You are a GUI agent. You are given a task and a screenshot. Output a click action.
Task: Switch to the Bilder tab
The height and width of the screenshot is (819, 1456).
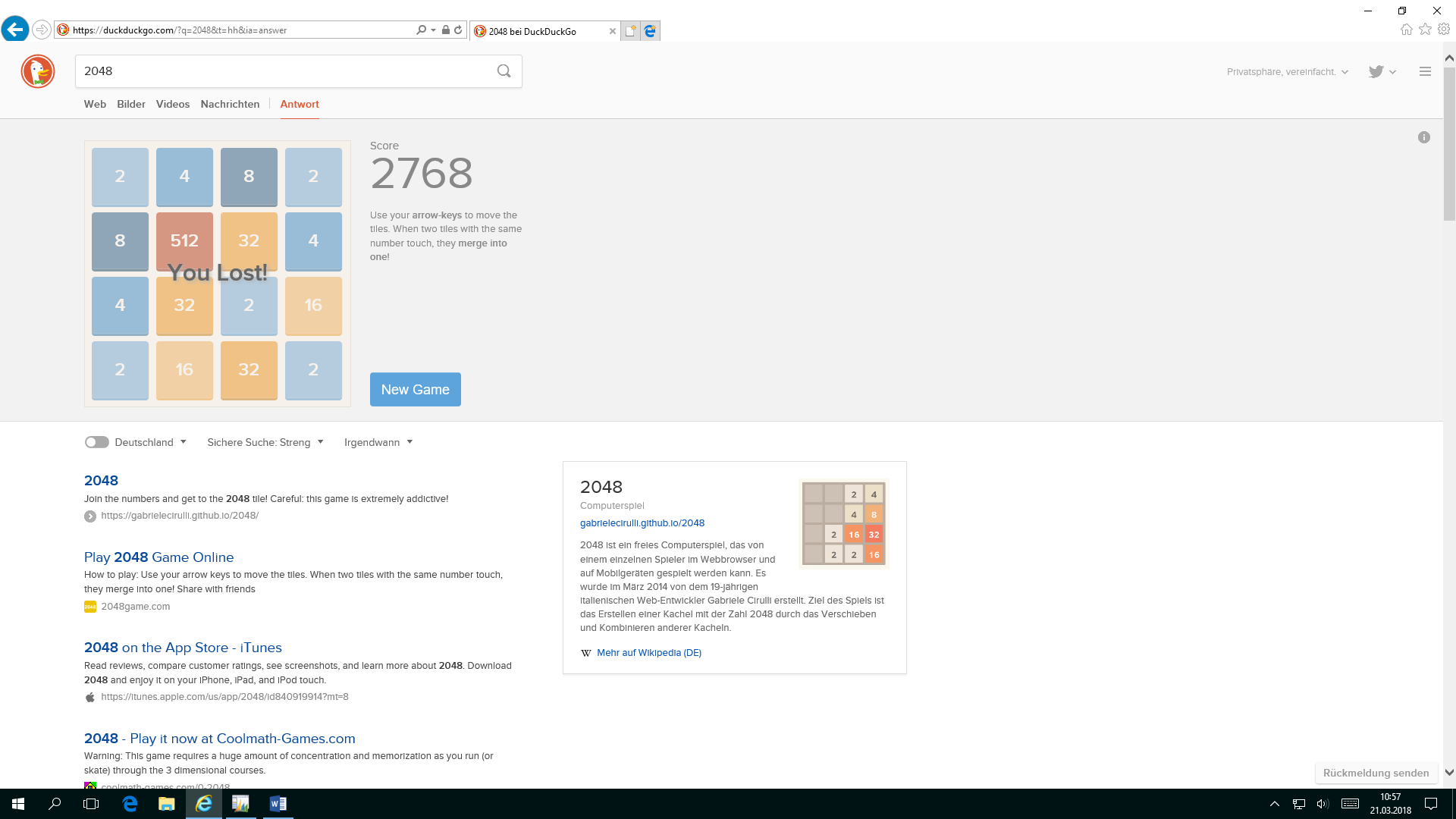pos(130,104)
